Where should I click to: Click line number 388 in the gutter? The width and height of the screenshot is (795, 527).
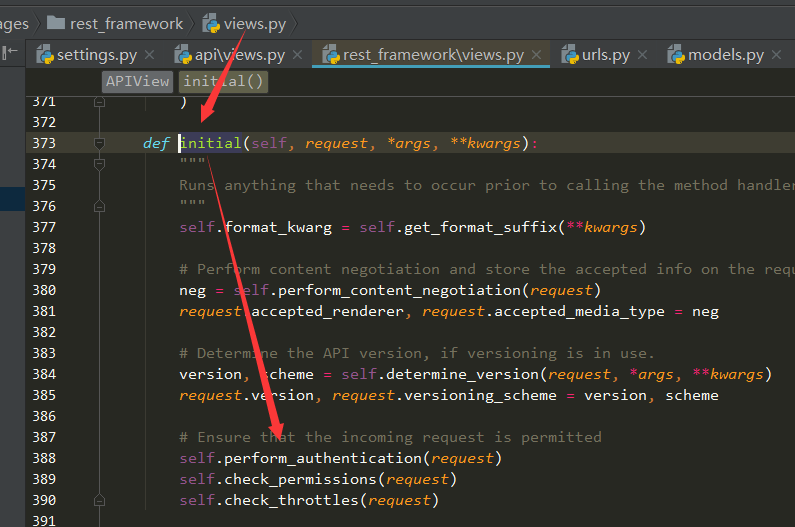[44, 459]
